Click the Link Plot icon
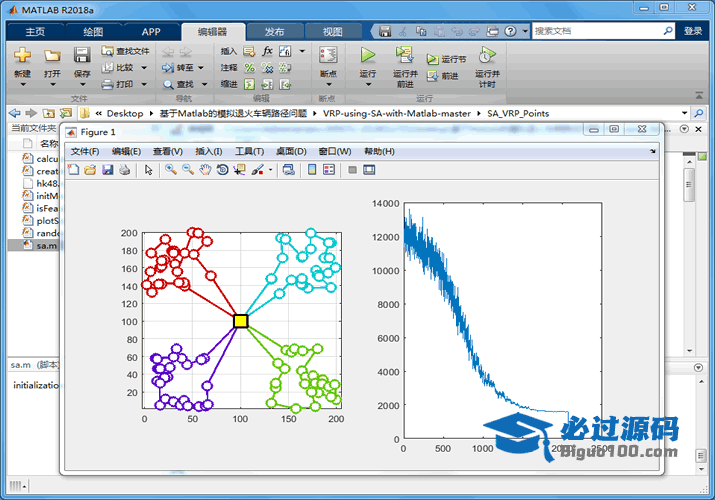Screen dimensions: 715x500 [x=289, y=170]
